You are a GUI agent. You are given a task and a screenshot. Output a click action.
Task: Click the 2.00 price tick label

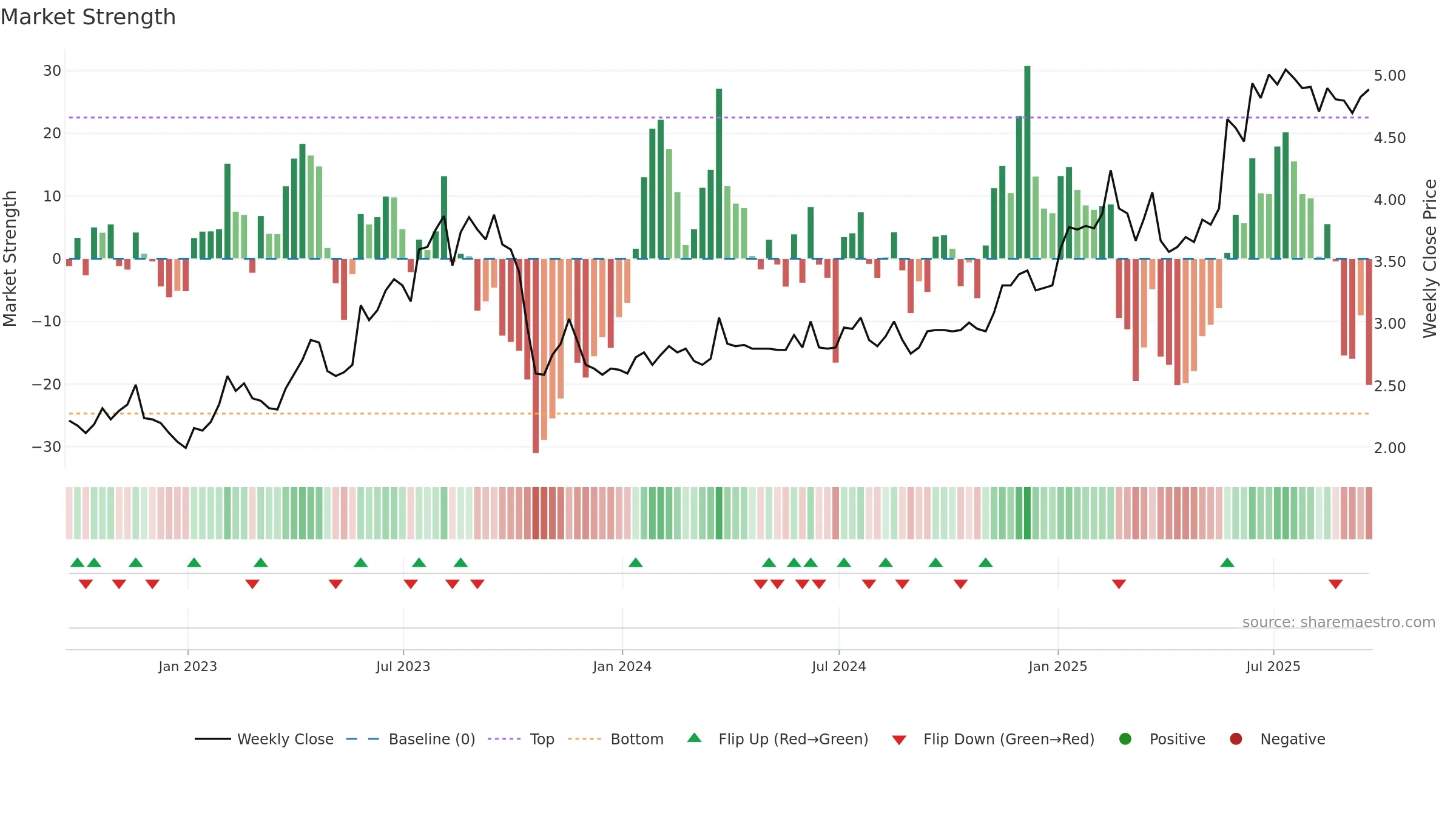pyautogui.click(x=1389, y=448)
